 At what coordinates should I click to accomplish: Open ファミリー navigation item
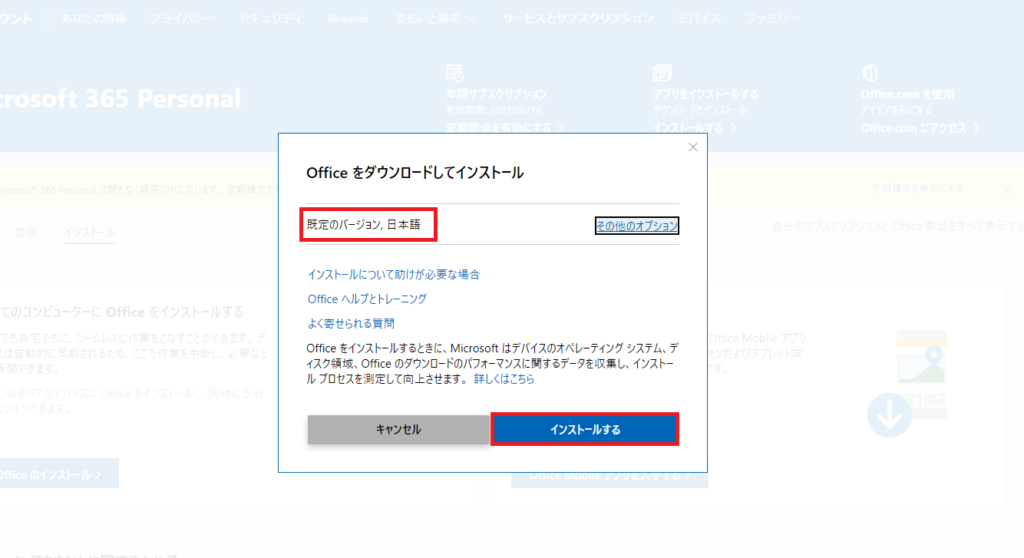(x=772, y=18)
